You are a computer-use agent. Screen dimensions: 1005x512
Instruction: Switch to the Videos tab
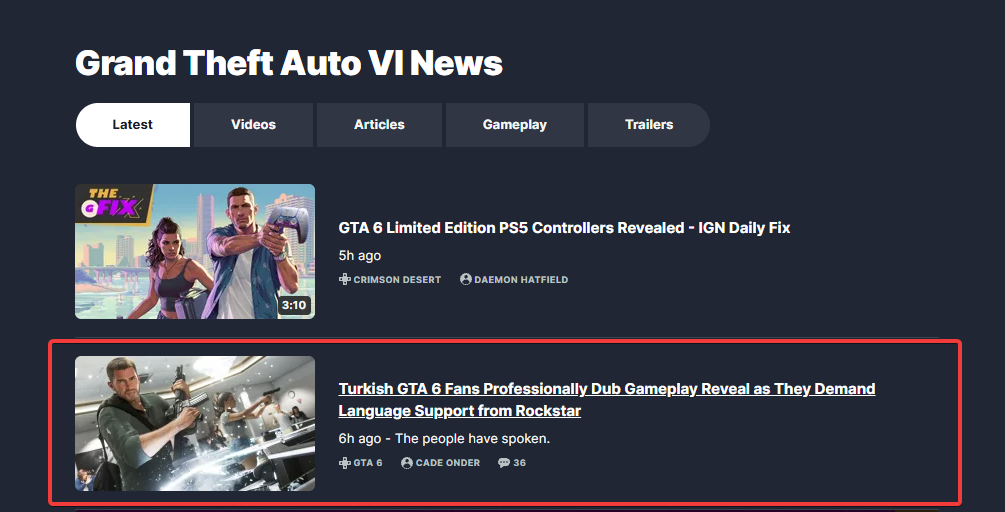(x=253, y=125)
